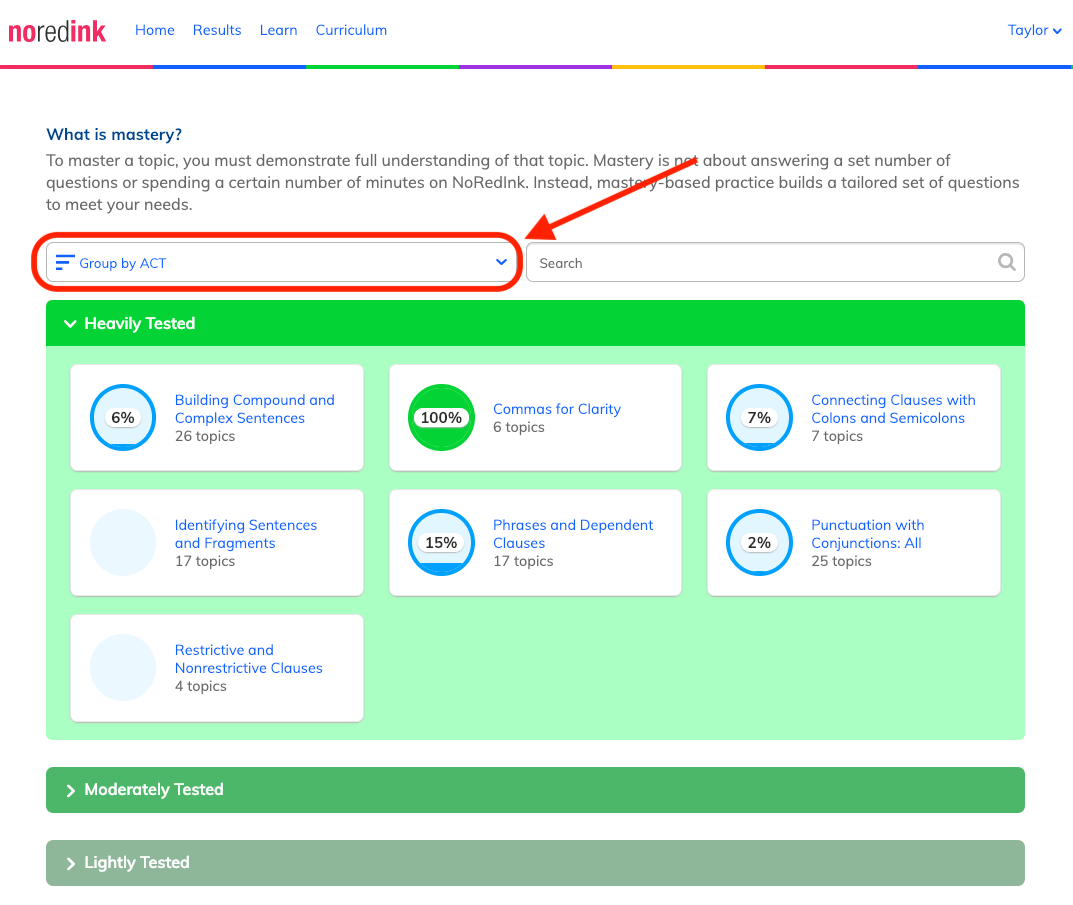Open Punctuation with Conjunctions: All
This screenshot has width=1073, height=905.
pyautogui.click(x=868, y=534)
